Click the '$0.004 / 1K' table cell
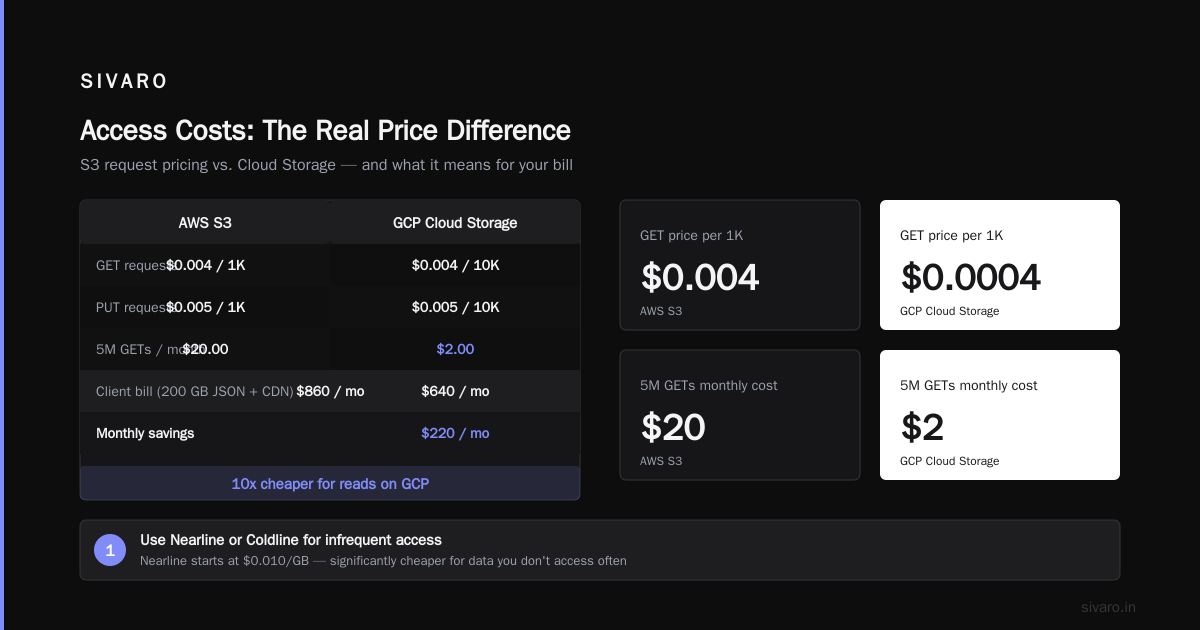This screenshot has height=630, width=1200. [206, 265]
